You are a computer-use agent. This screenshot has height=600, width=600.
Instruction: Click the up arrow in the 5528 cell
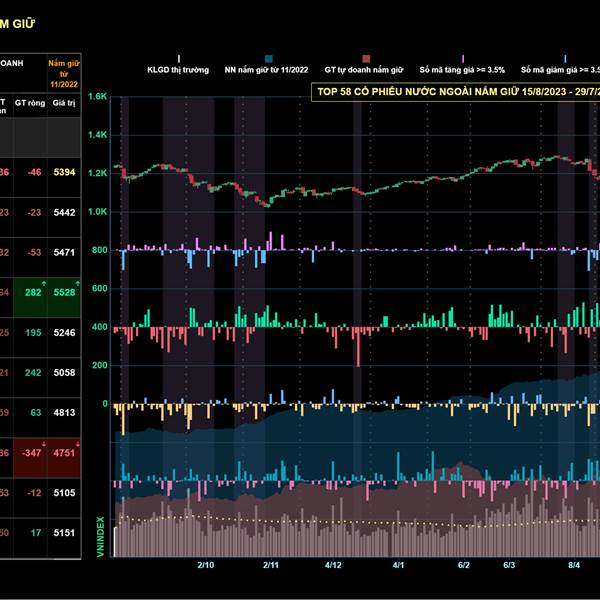(78, 284)
